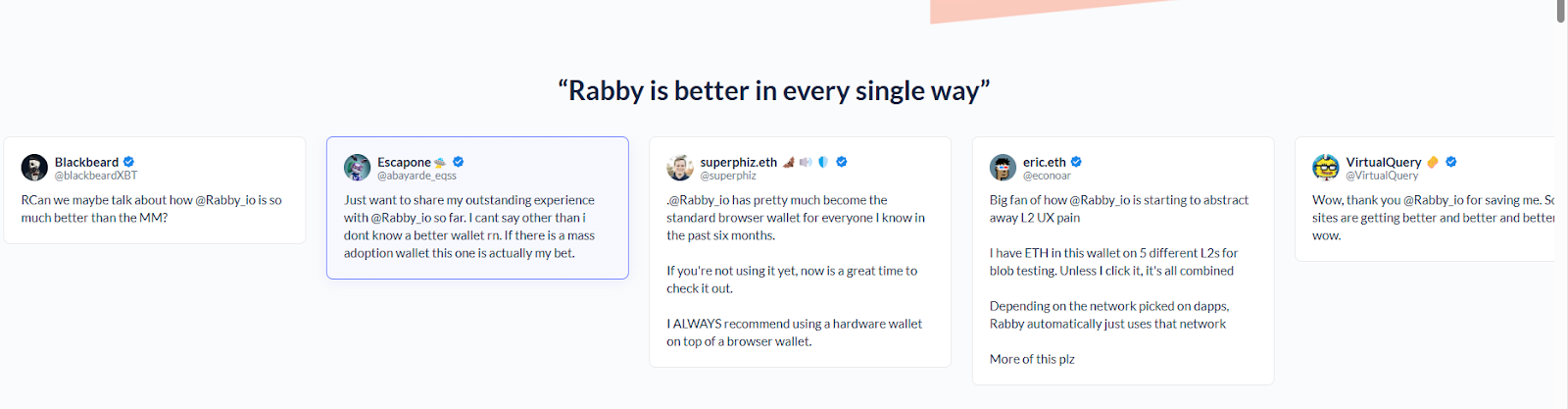Click eric.eth's profile avatar
Viewport: 1568px width, 409px height.
coord(1003,168)
